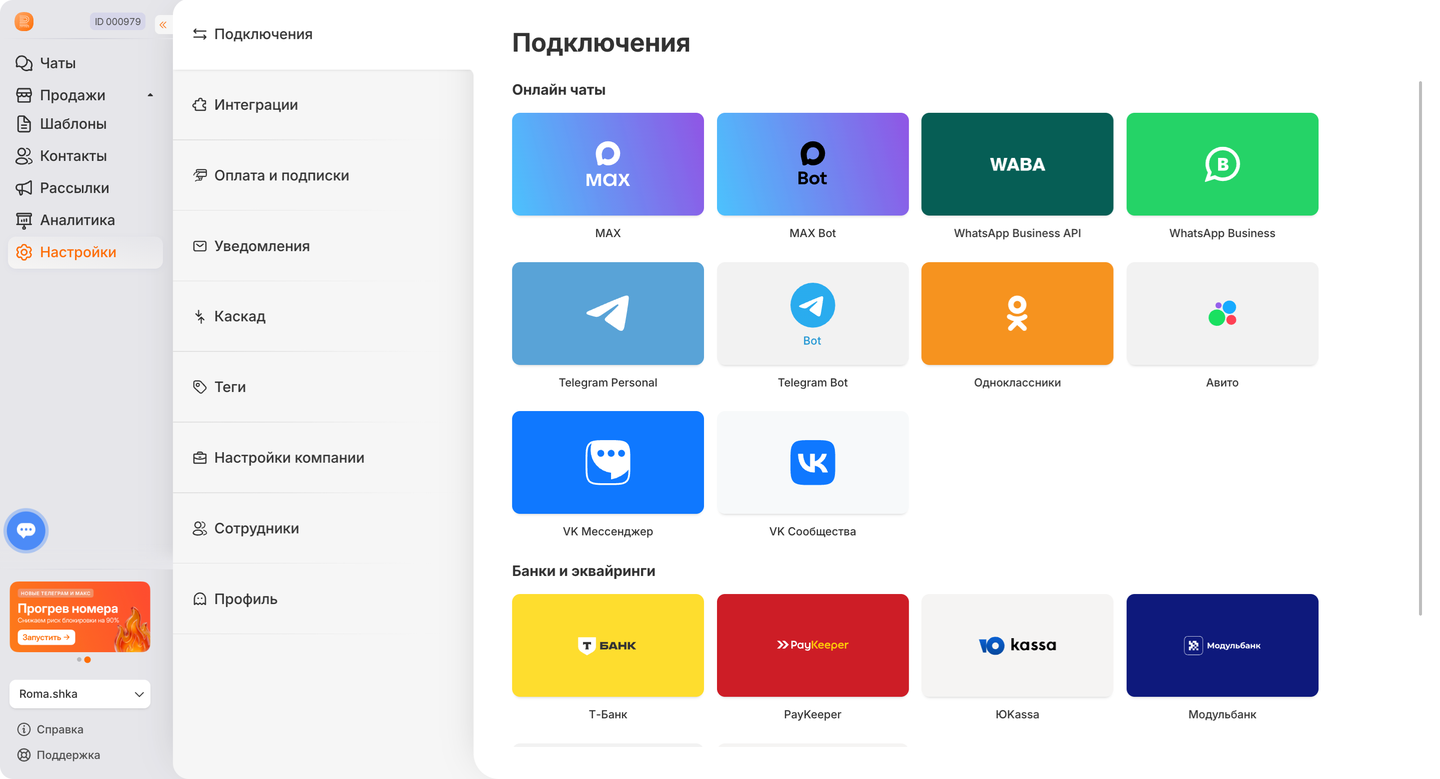
Task: Select the Интеграции settings tab
Action: pyautogui.click(x=323, y=105)
